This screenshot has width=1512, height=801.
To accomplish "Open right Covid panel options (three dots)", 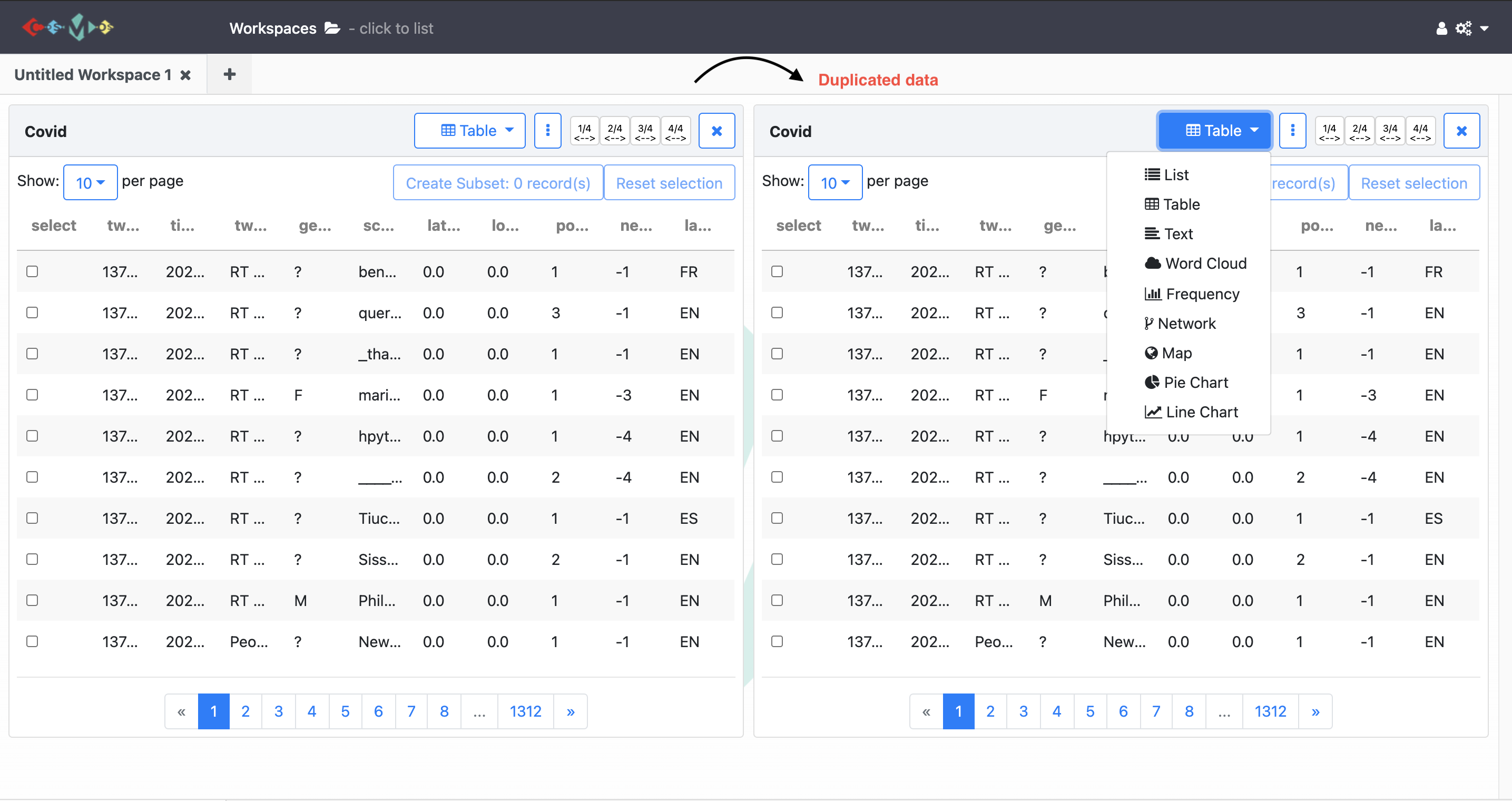I will (1292, 130).
